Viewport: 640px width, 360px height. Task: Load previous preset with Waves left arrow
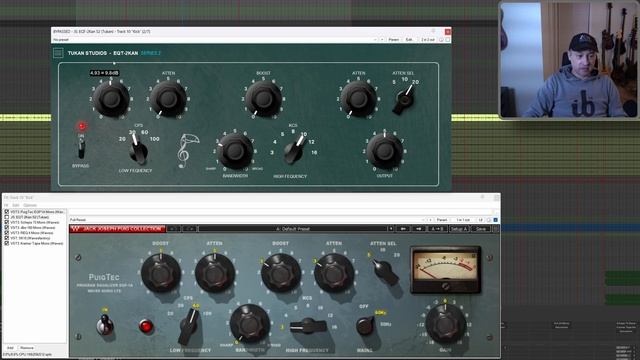pyautogui.click(x=403, y=229)
